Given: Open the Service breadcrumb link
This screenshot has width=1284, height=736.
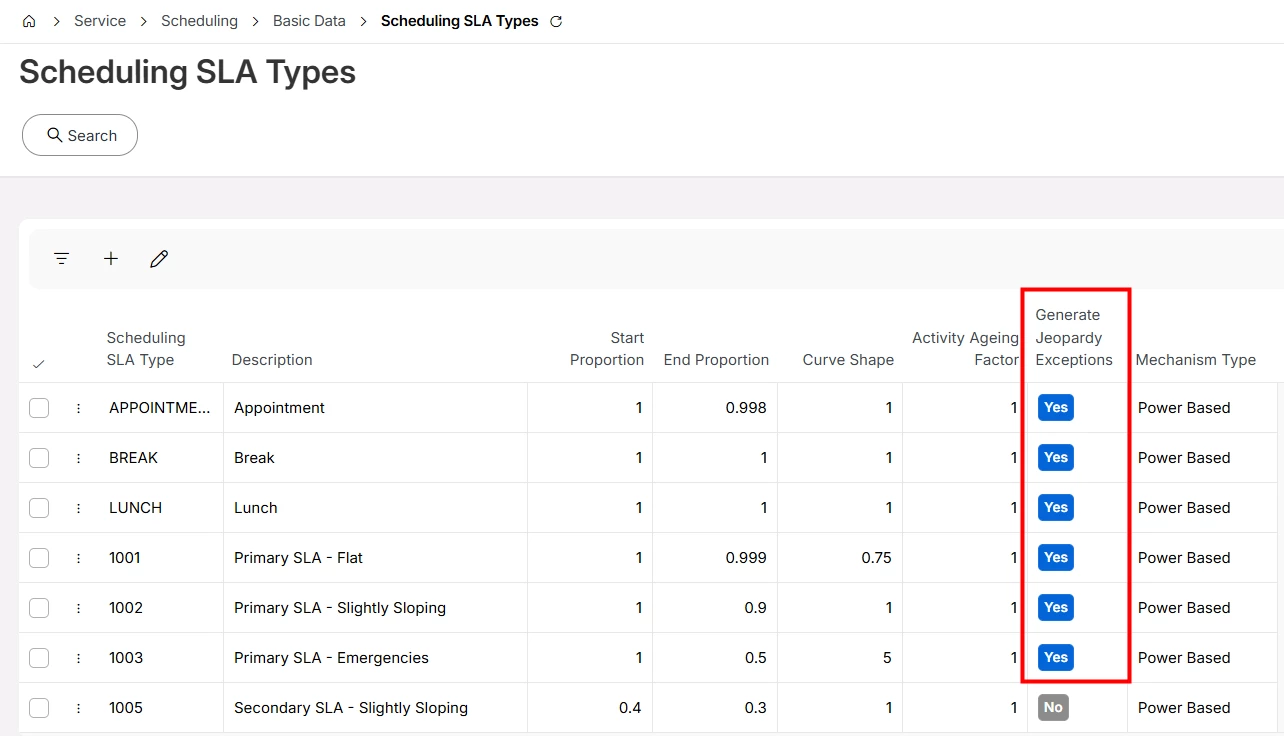Looking at the screenshot, I should pyautogui.click(x=100, y=21).
